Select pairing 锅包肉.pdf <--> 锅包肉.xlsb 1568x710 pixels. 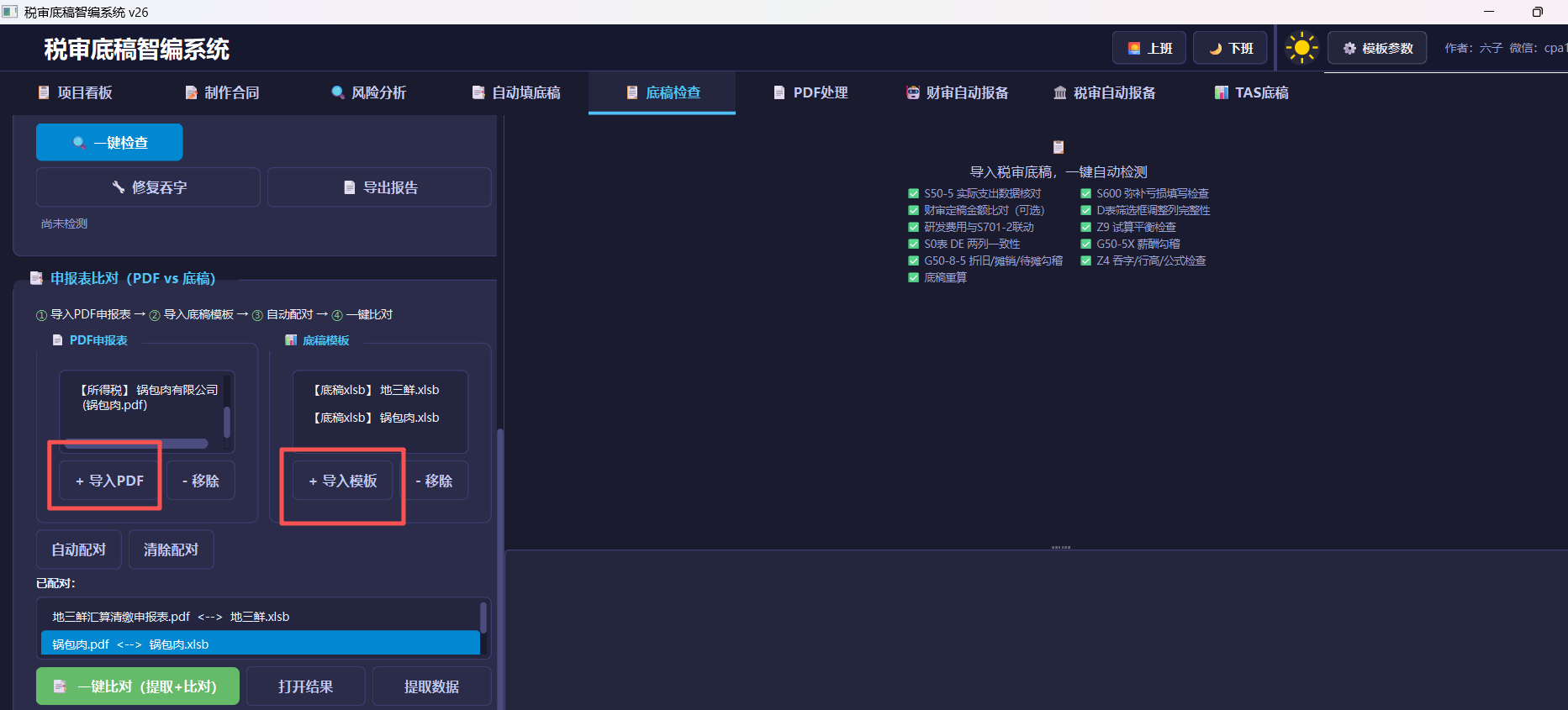[260, 644]
